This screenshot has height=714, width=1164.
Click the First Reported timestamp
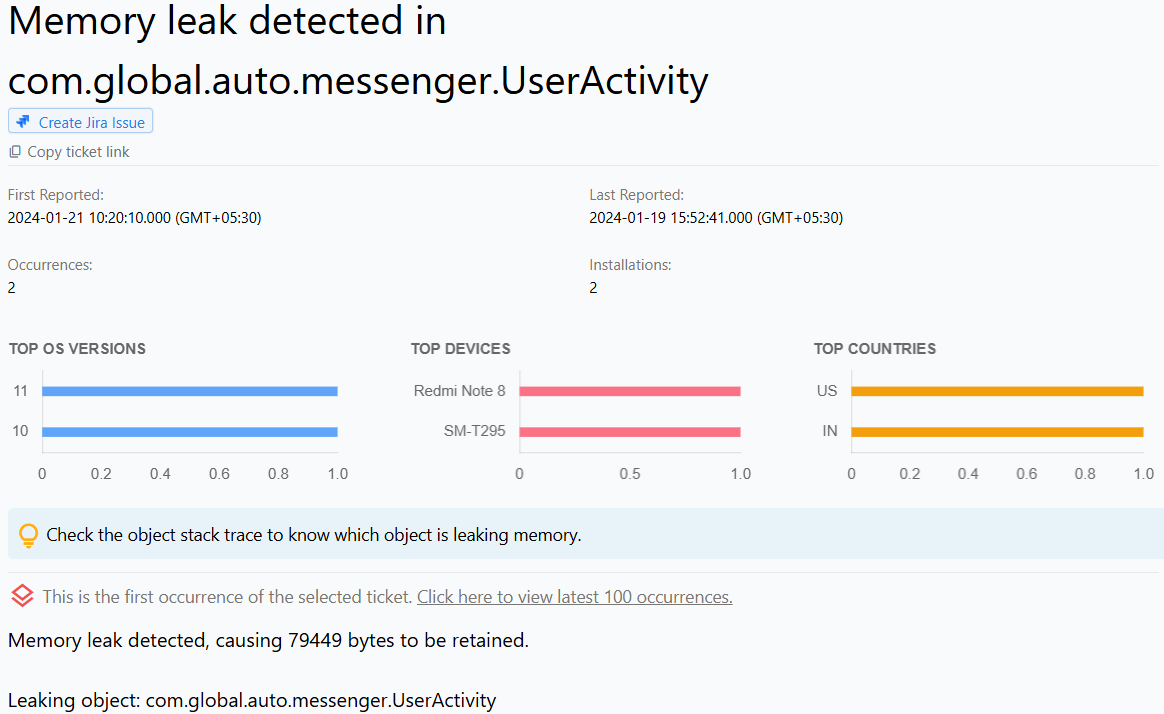tap(134, 217)
